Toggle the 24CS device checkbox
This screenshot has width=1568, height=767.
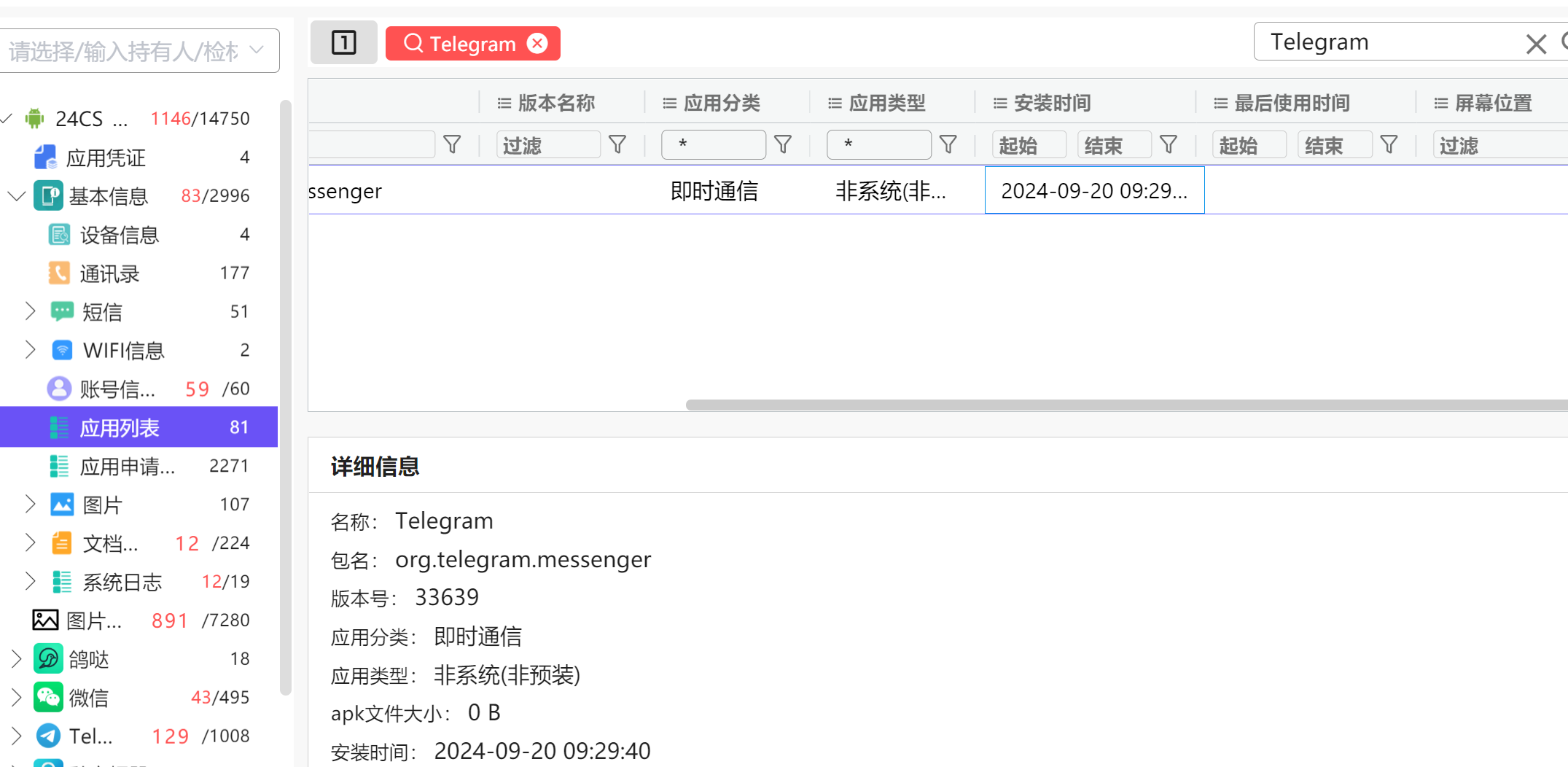[7, 118]
